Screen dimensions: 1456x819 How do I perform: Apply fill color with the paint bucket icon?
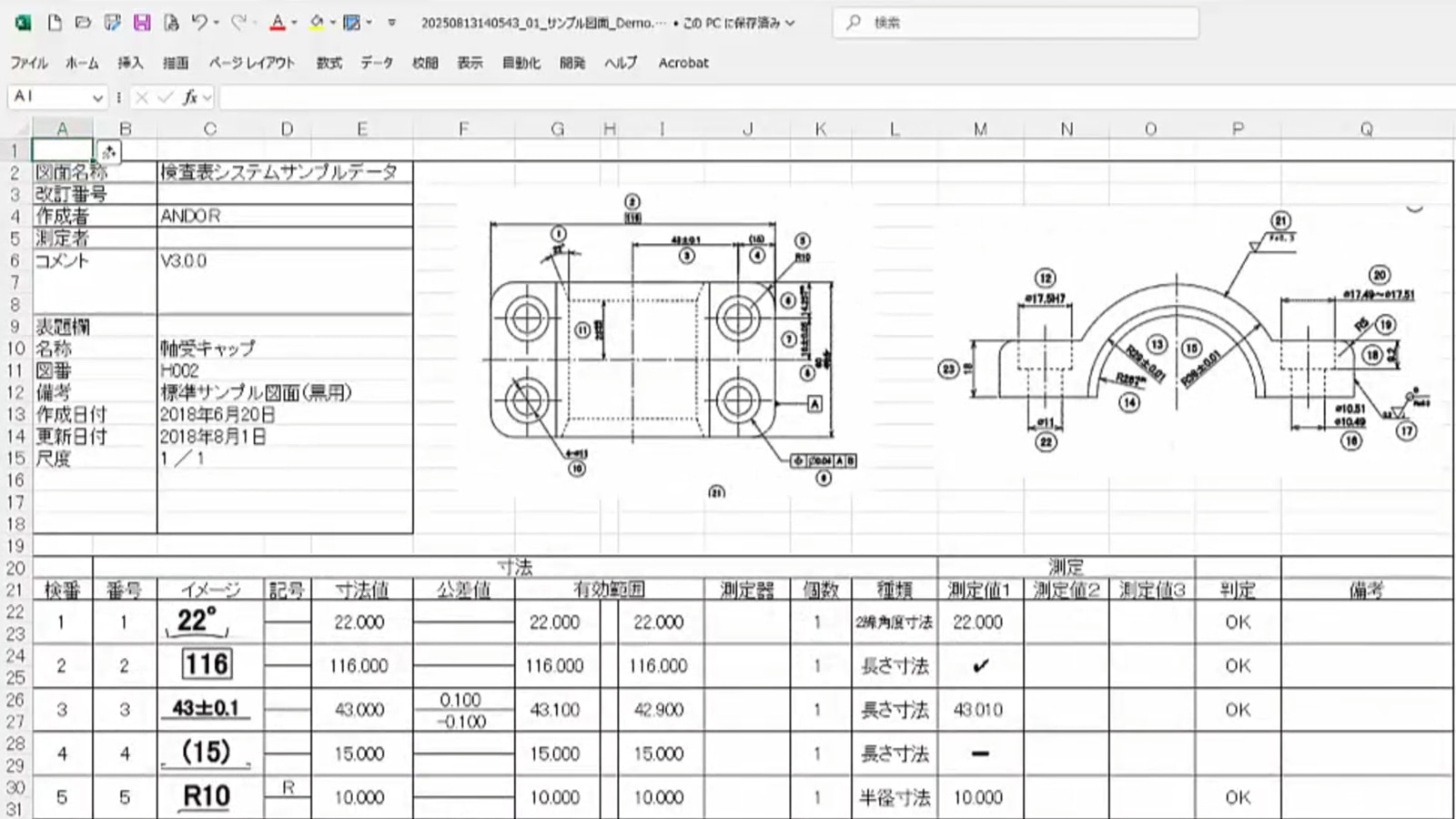click(x=317, y=23)
